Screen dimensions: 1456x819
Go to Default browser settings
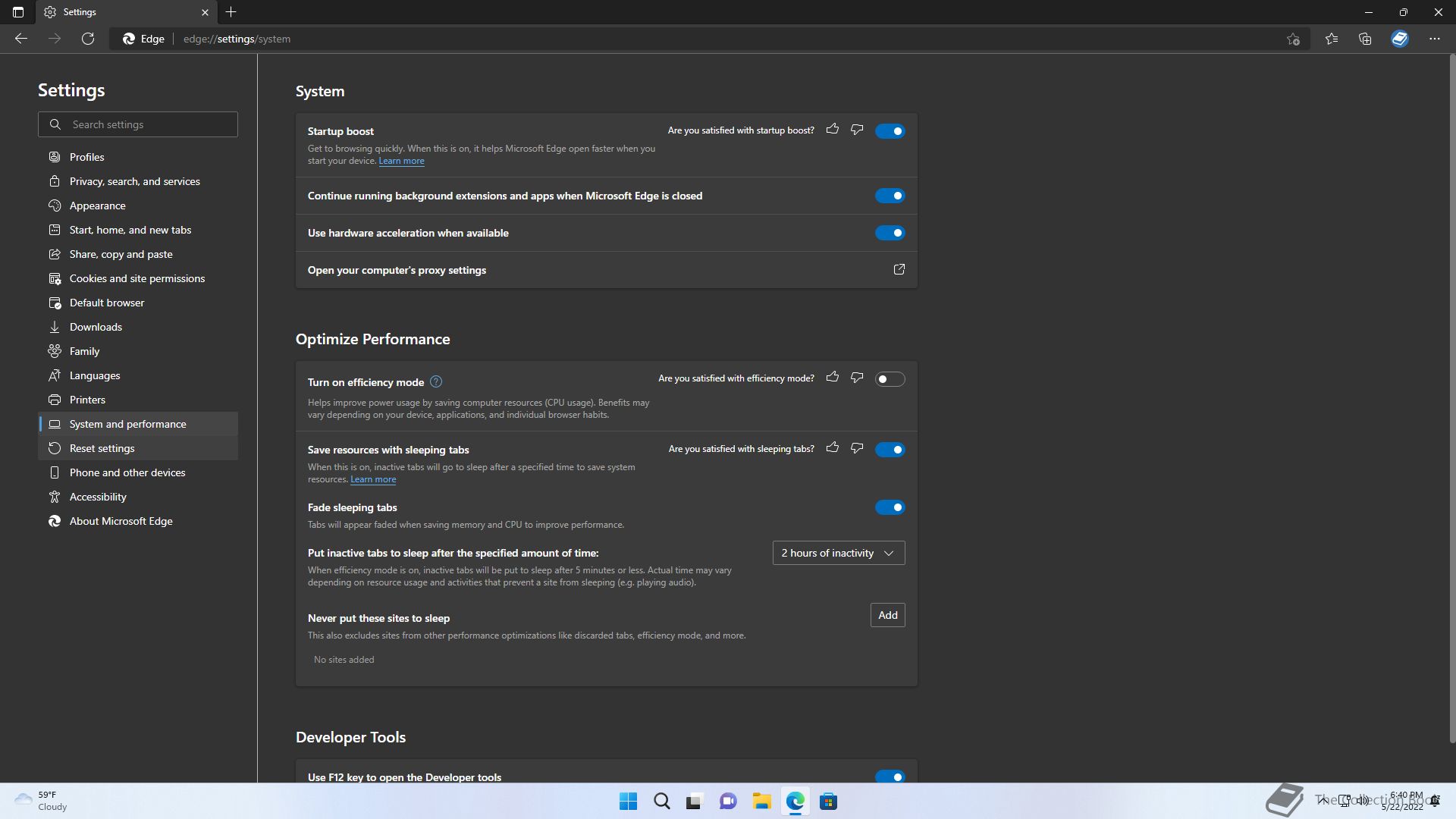tap(138, 303)
